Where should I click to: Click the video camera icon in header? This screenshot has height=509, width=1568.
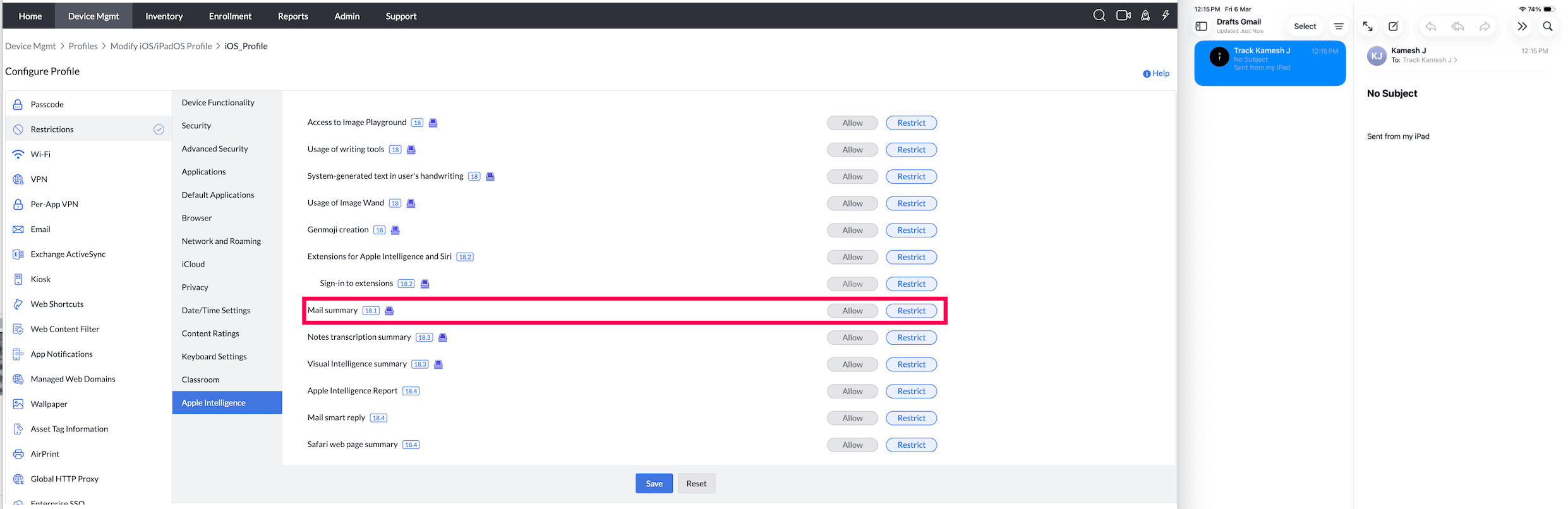[1123, 16]
